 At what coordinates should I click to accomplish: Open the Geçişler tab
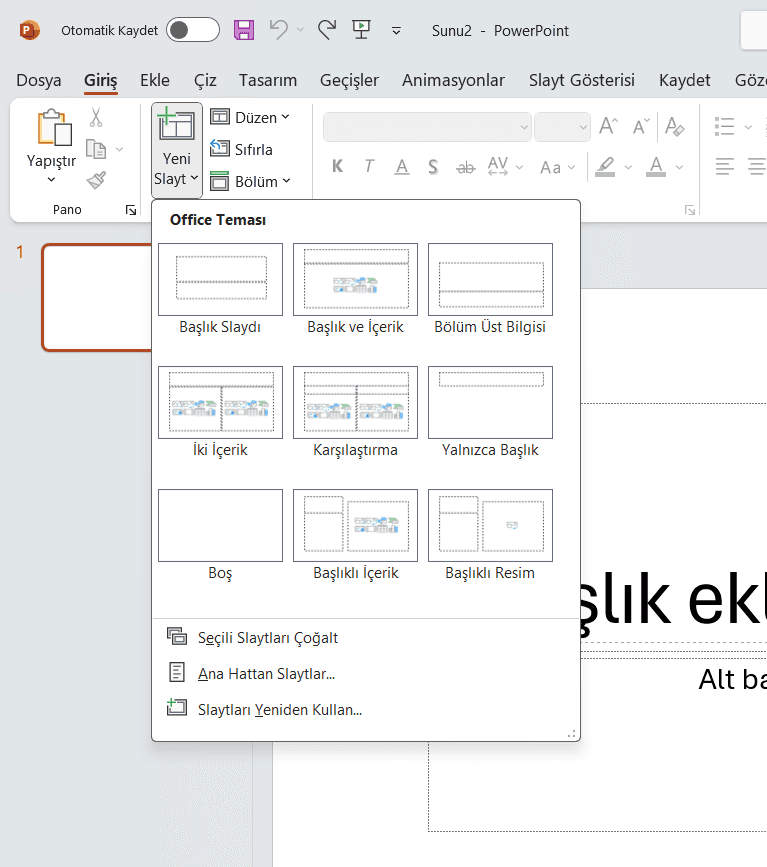click(x=349, y=80)
